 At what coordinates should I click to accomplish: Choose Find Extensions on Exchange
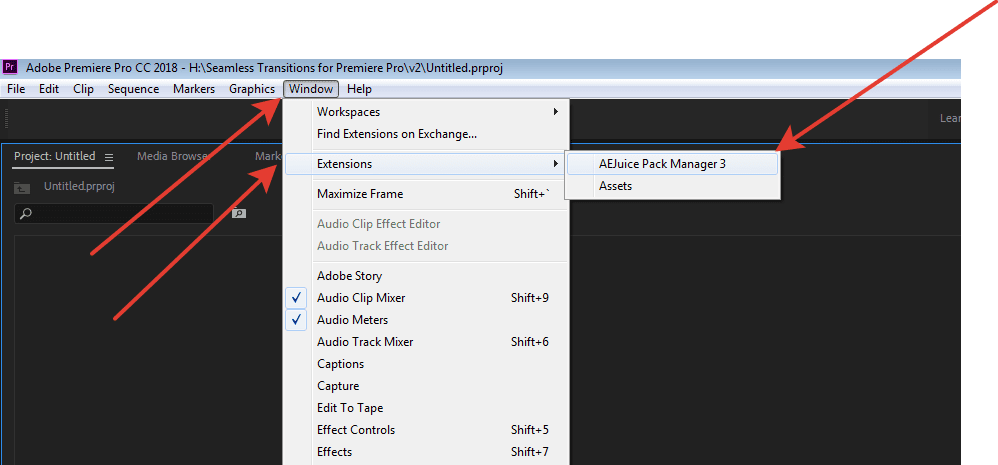click(x=426, y=134)
